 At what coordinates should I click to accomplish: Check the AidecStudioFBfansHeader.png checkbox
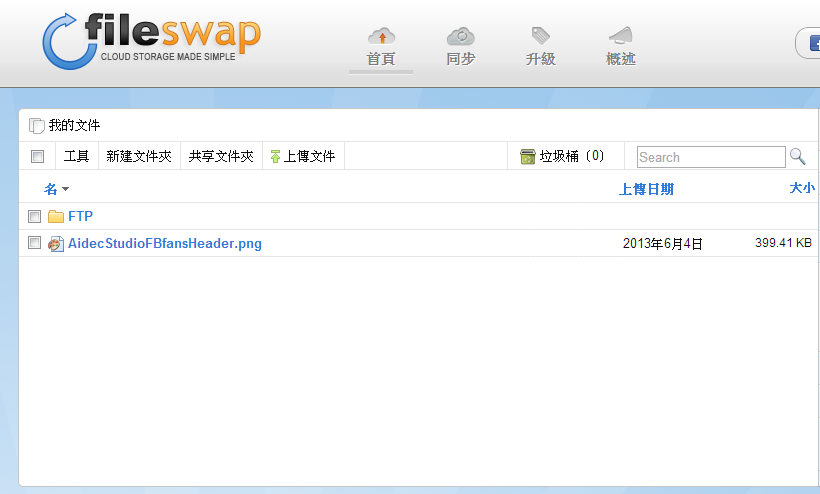[35, 243]
